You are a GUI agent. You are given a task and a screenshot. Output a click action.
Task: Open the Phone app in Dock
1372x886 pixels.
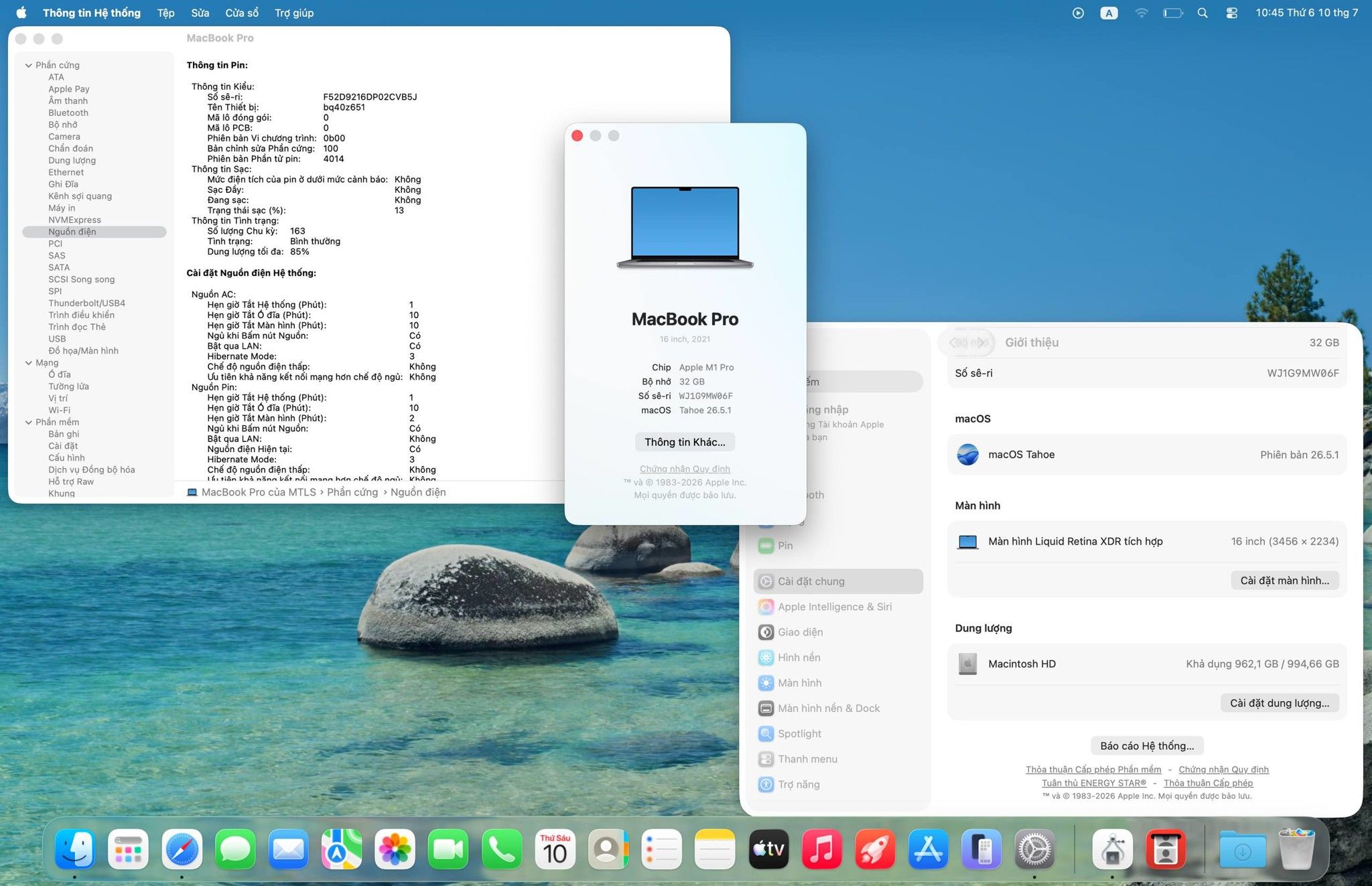pyautogui.click(x=501, y=849)
